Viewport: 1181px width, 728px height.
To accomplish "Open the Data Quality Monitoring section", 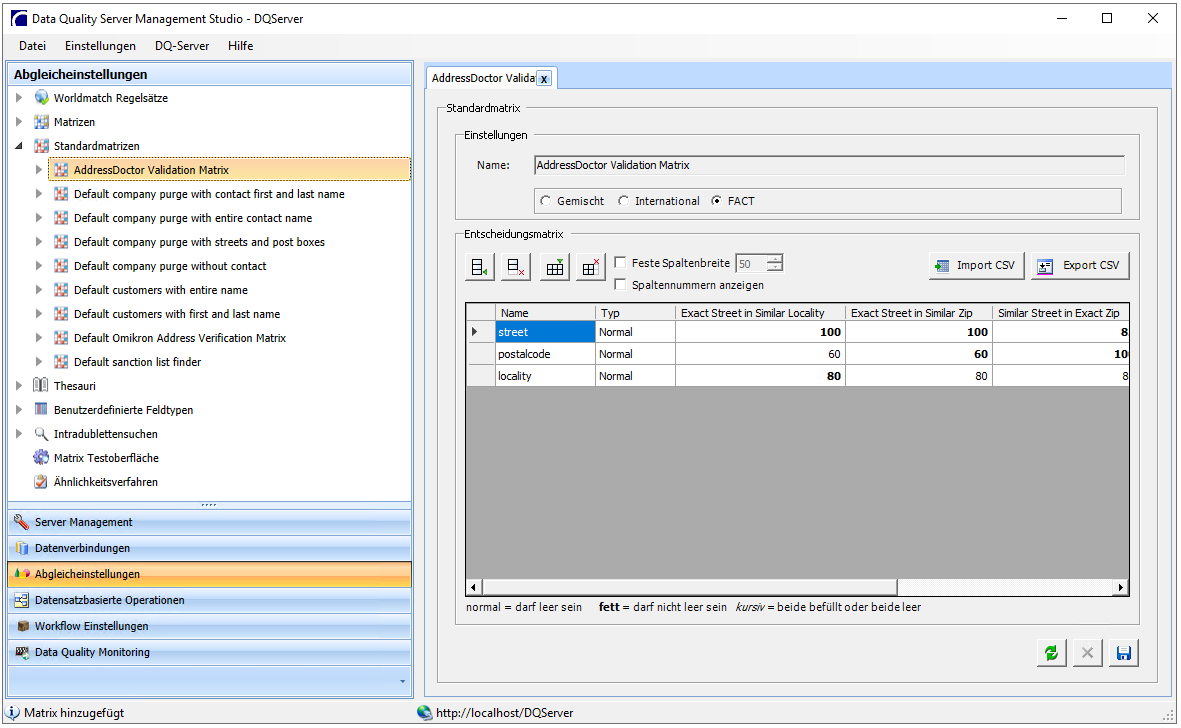I will coord(209,652).
